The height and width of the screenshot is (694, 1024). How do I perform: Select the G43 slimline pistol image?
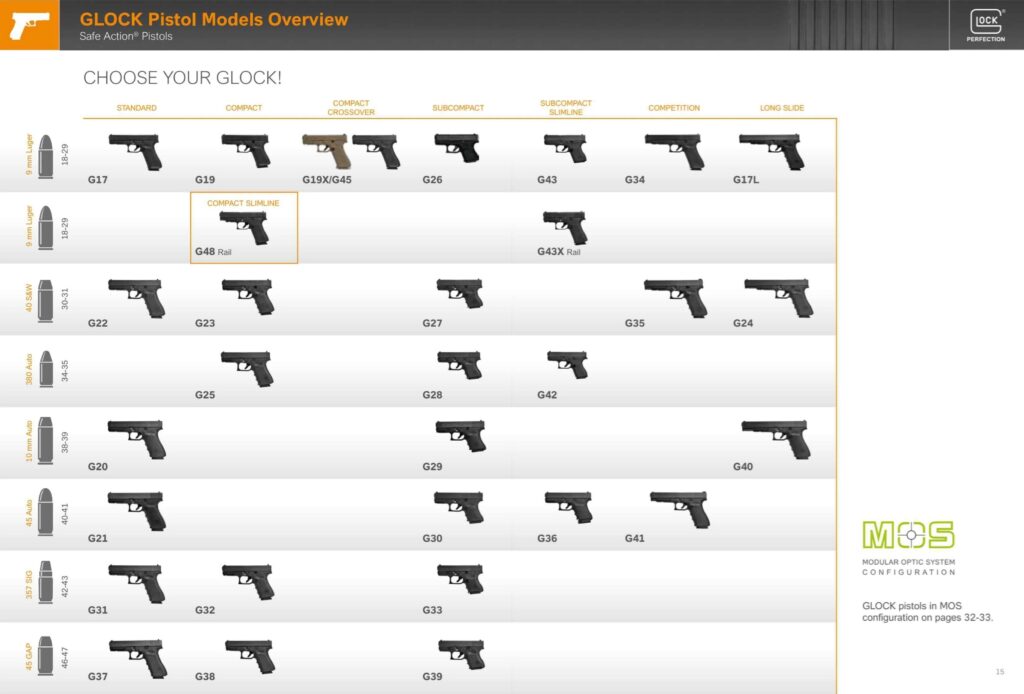click(x=565, y=148)
